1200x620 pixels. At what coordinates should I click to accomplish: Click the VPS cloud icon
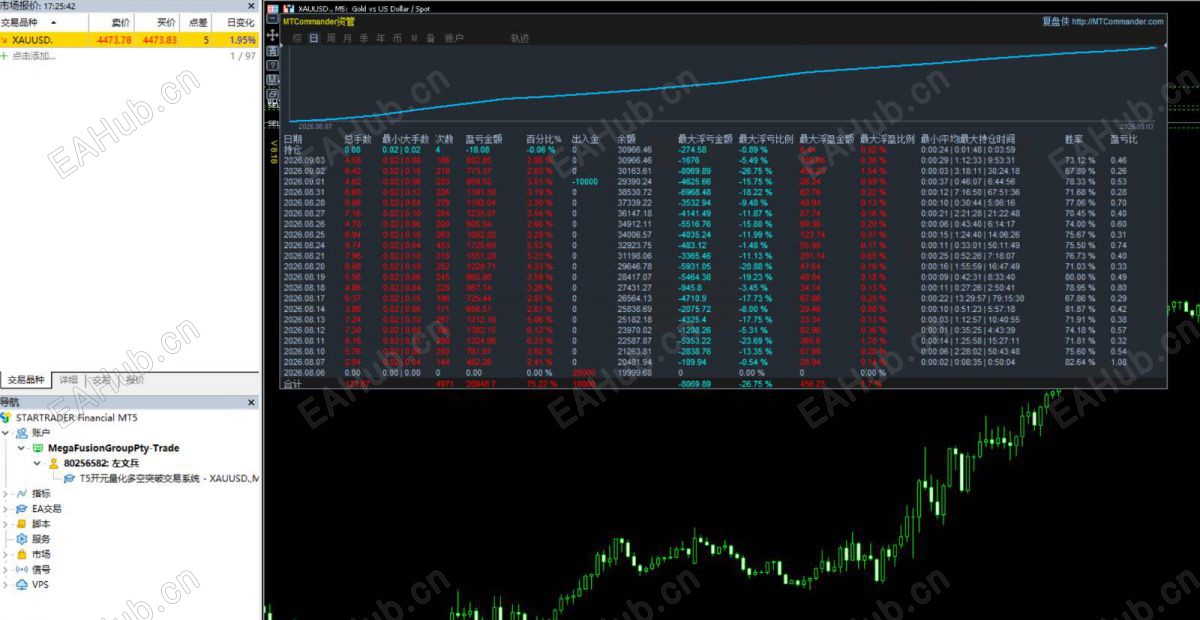pos(21,585)
